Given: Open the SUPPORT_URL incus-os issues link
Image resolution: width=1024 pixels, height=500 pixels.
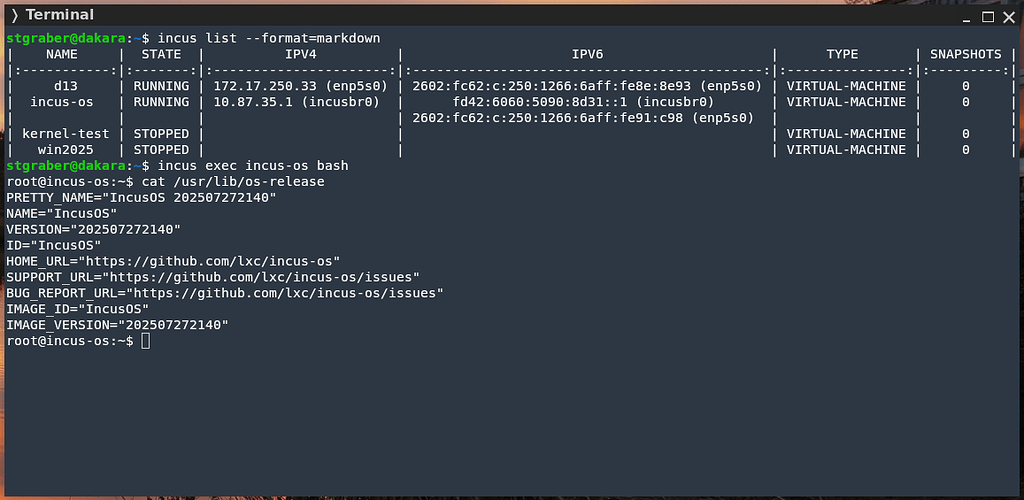Looking at the screenshot, I should [x=270, y=277].
